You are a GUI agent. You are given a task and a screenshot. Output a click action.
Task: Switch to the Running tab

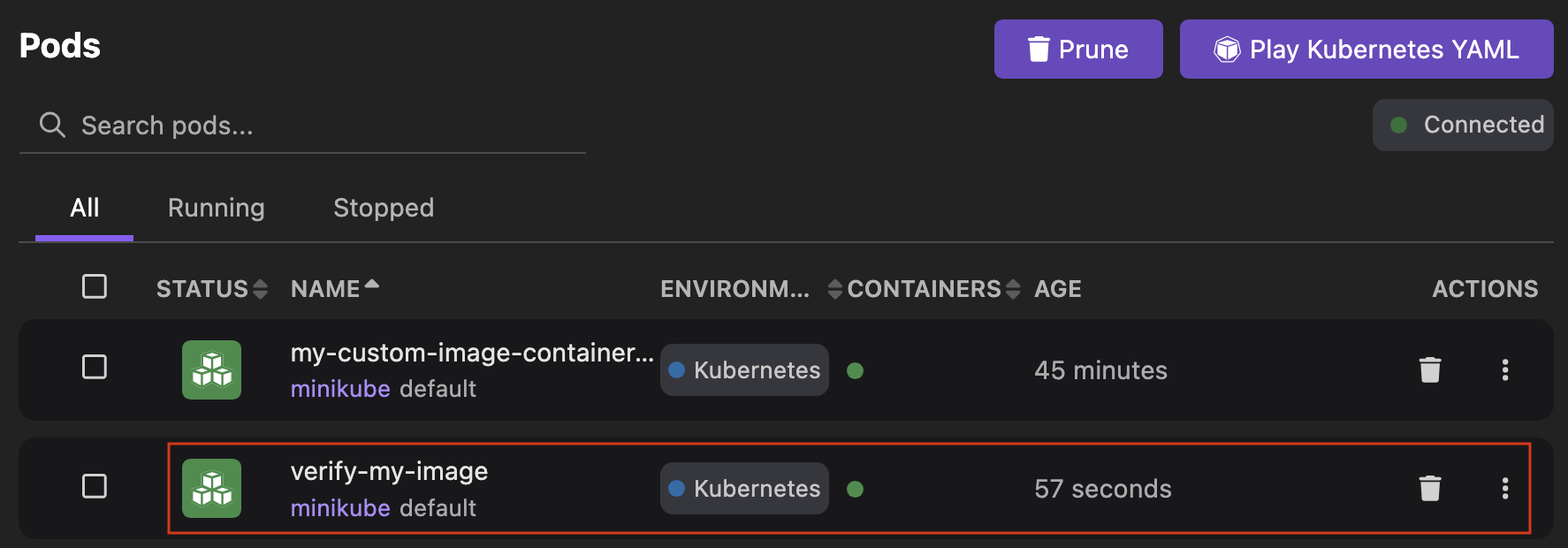point(216,208)
